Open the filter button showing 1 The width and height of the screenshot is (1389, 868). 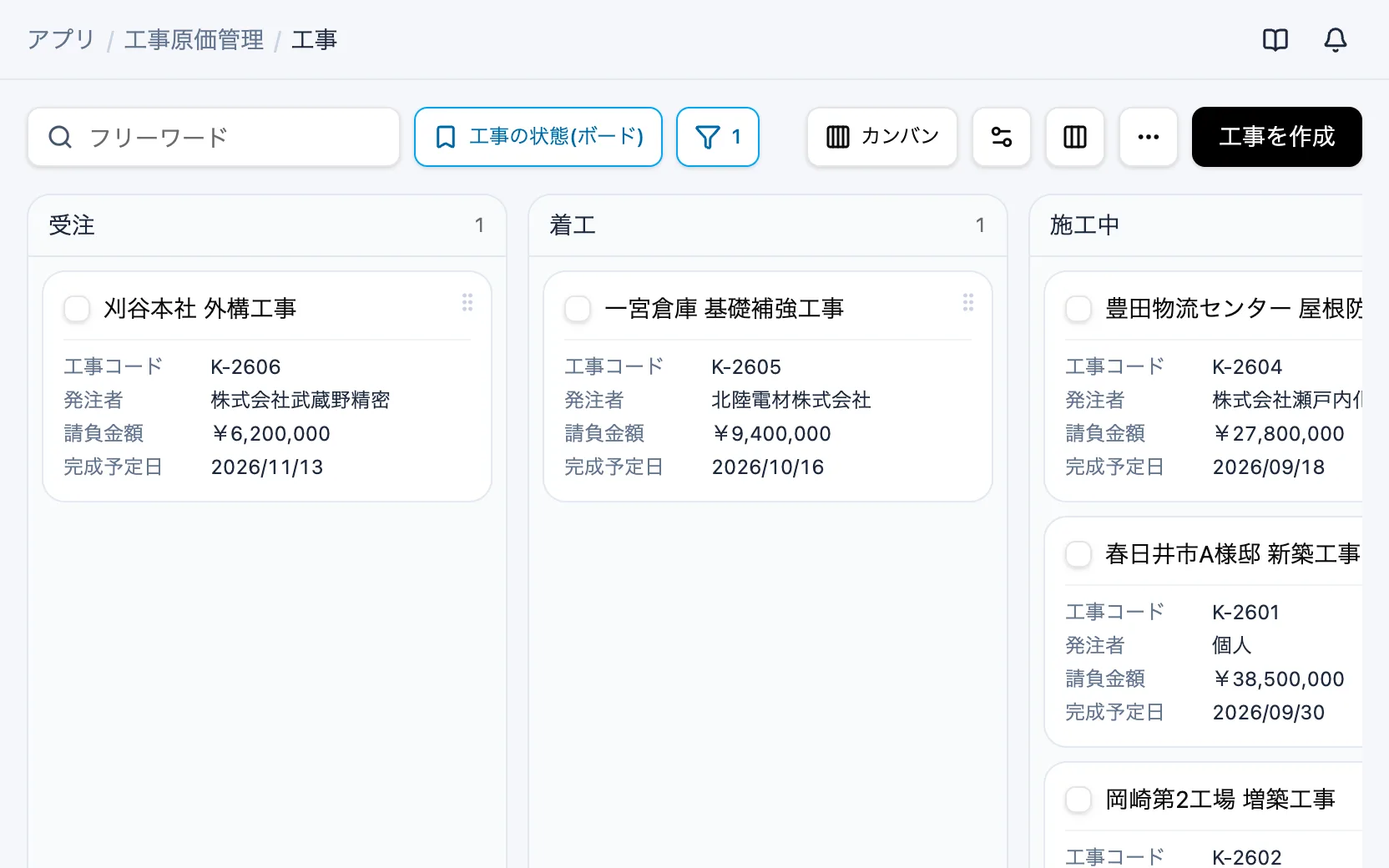click(718, 137)
